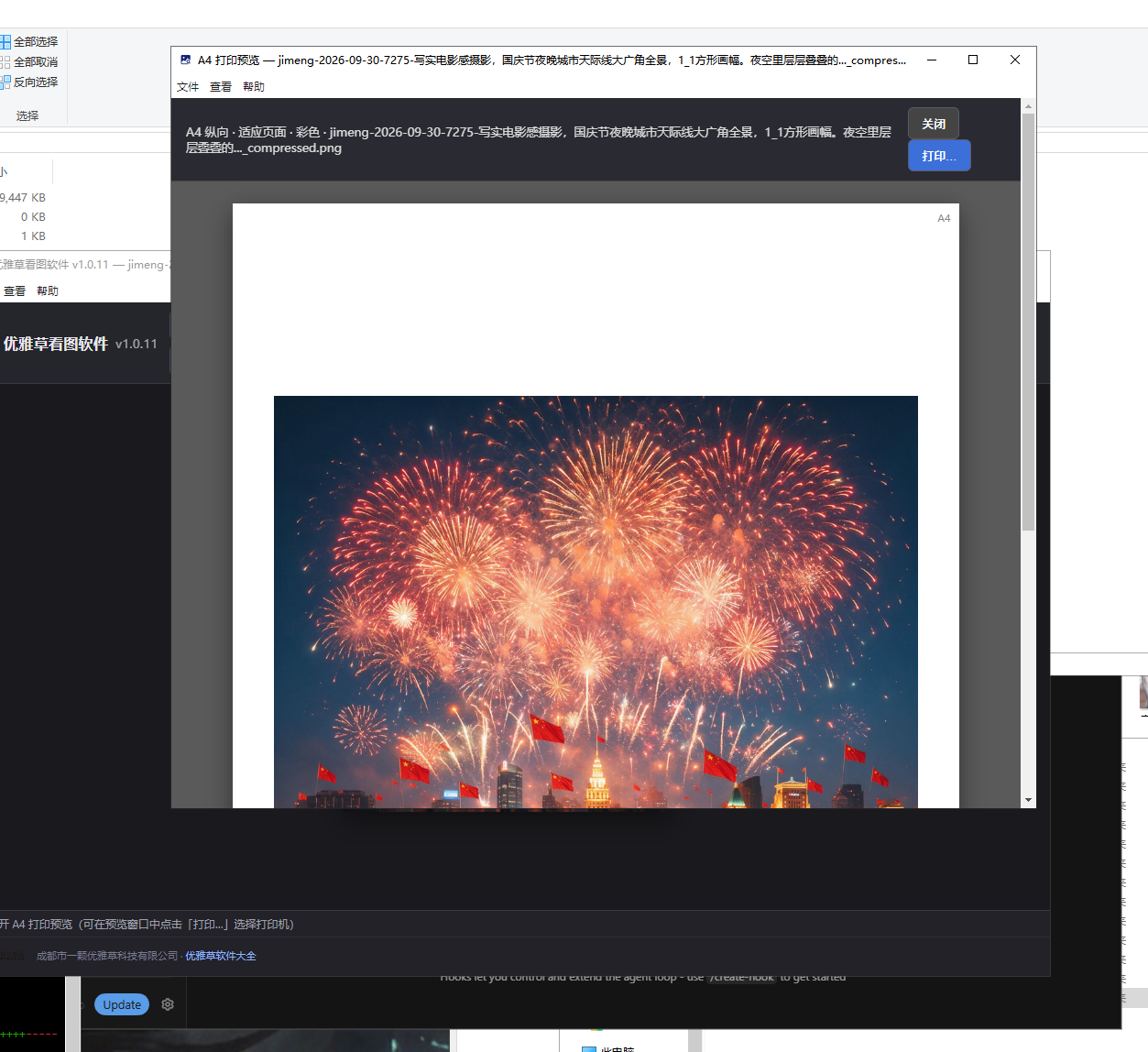Image resolution: width=1148 pixels, height=1052 pixels.
Task: Open the 优雅草软件大全 link
Action: pos(221,956)
